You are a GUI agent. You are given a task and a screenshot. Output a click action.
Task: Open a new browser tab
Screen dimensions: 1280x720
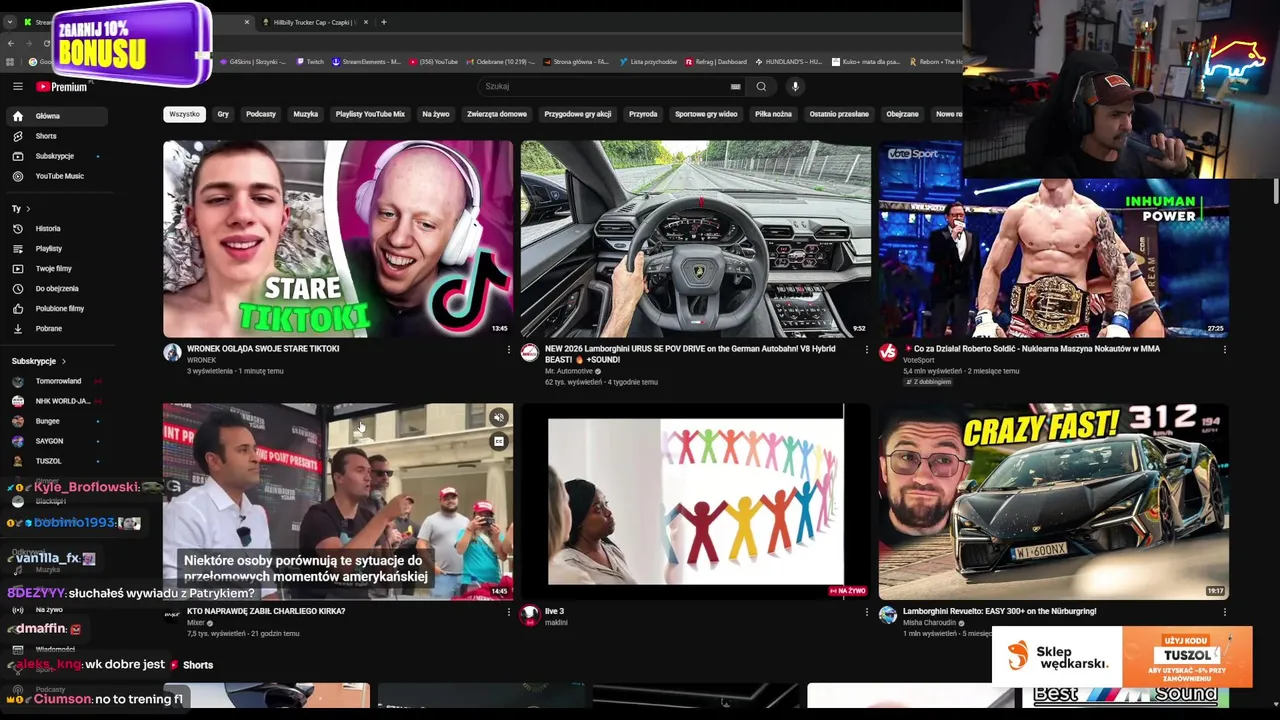pos(383,22)
